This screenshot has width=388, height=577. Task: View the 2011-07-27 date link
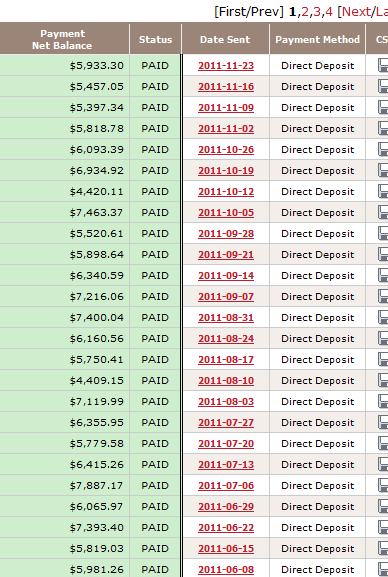(x=226, y=422)
